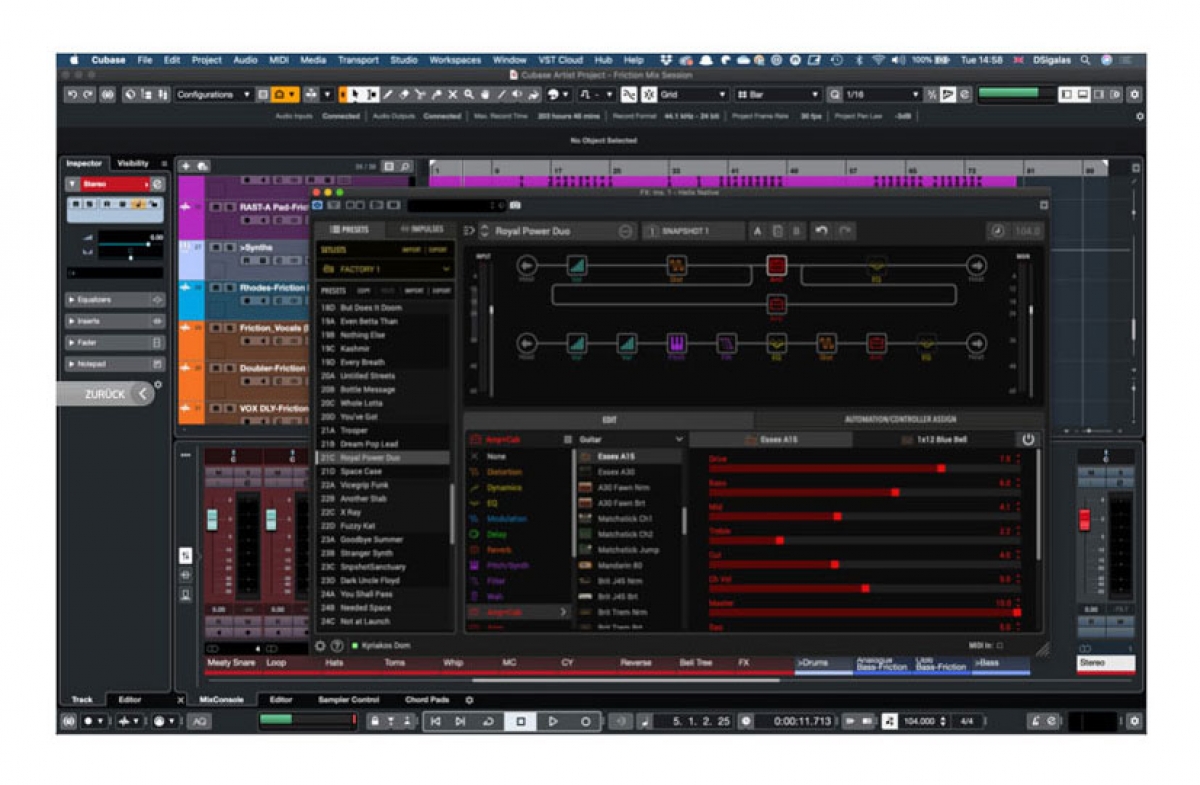Image resolution: width=1200 pixels, height=785 pixels.
Task: Open the Project menu in the menu bar
Action: click(206, 60)
